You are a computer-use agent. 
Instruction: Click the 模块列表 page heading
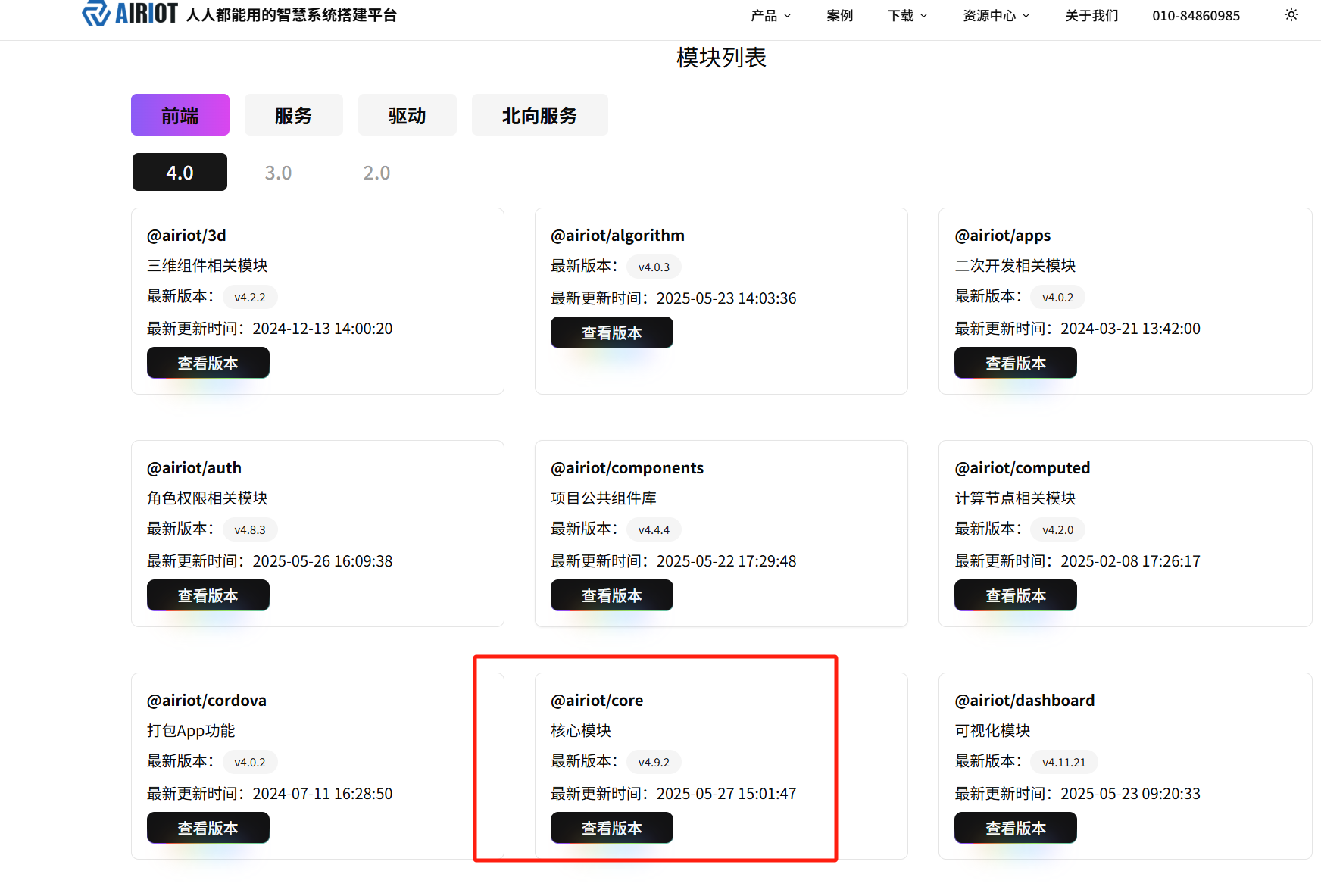pos(721,58)
